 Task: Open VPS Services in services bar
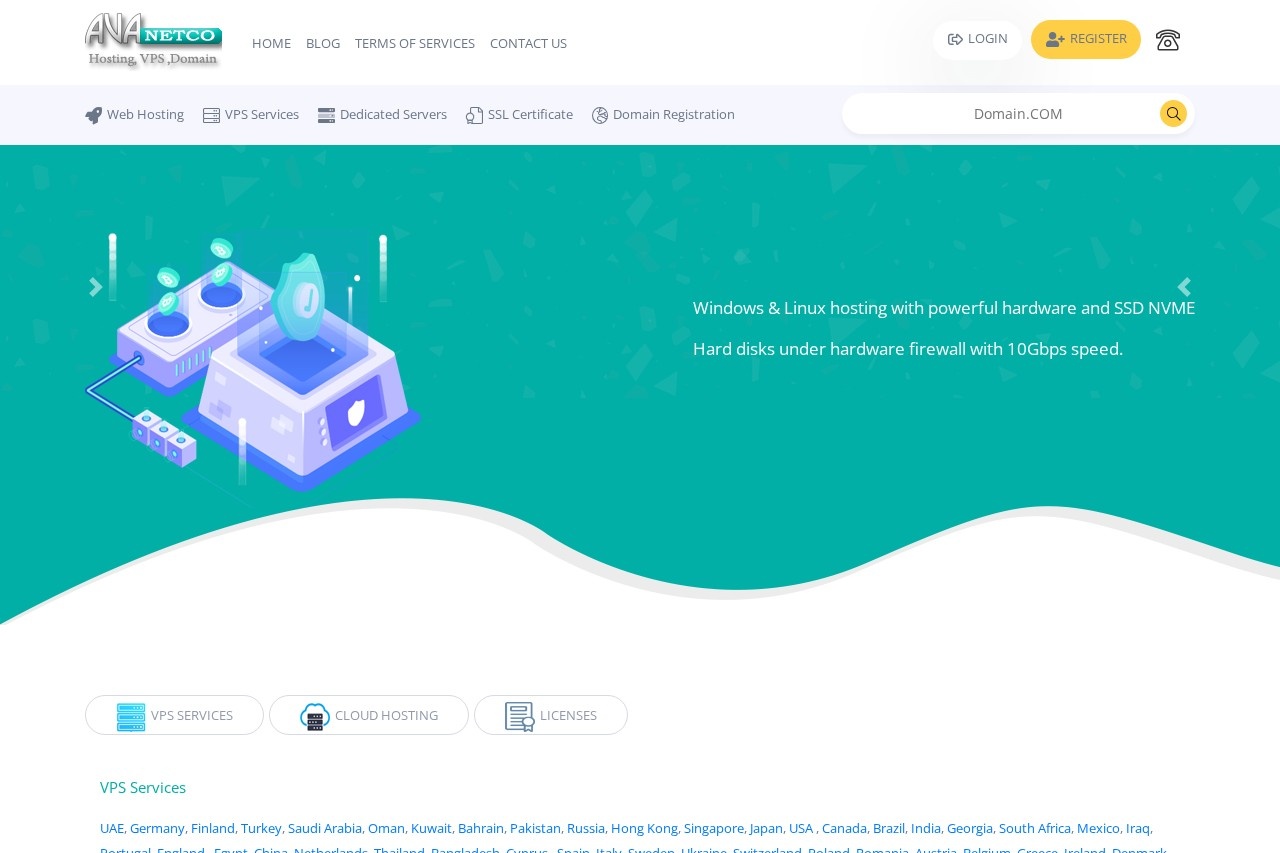click(x=251, y=115)
